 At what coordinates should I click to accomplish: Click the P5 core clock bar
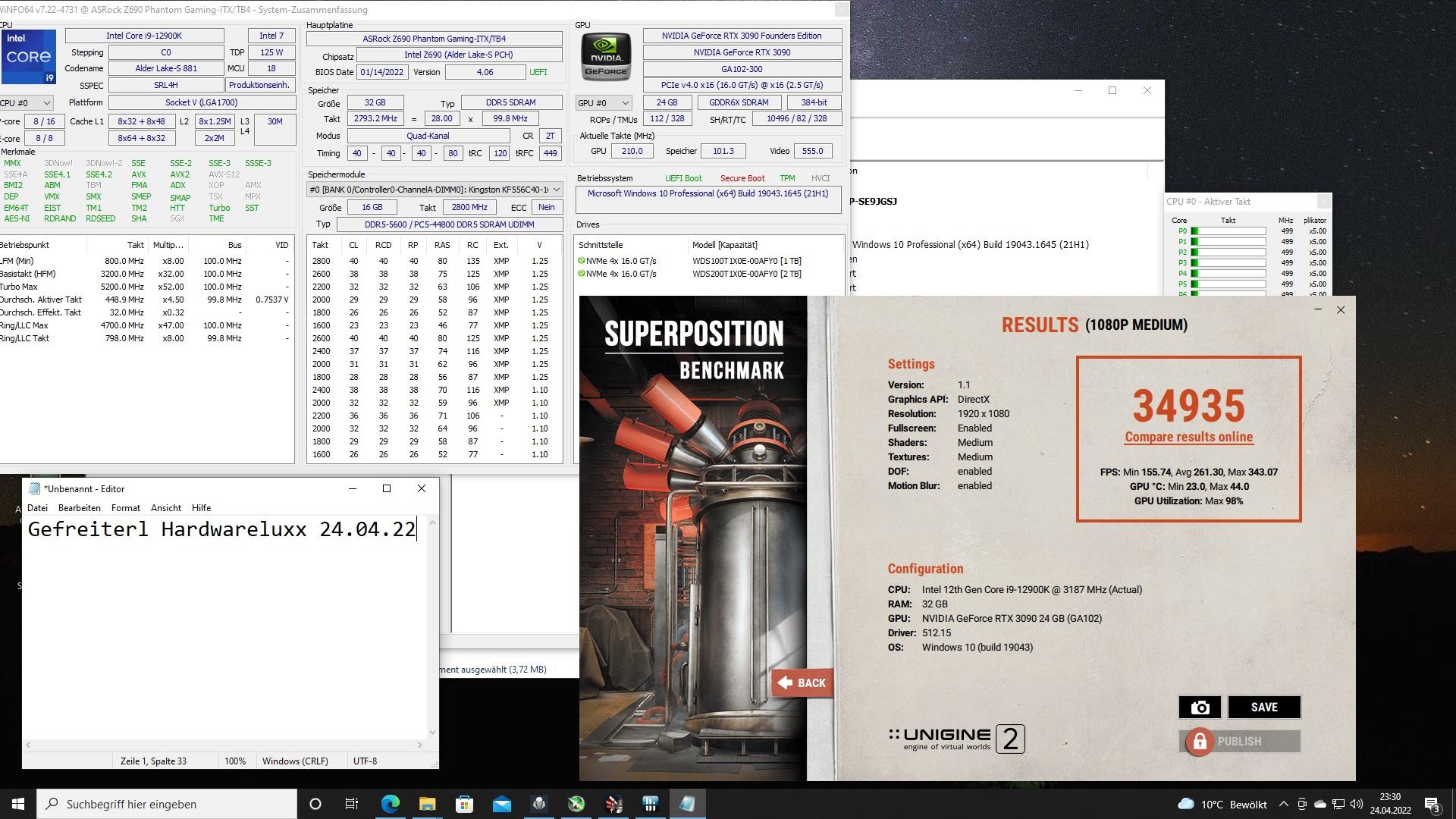pyautogui.click(x=1228, y=284)
